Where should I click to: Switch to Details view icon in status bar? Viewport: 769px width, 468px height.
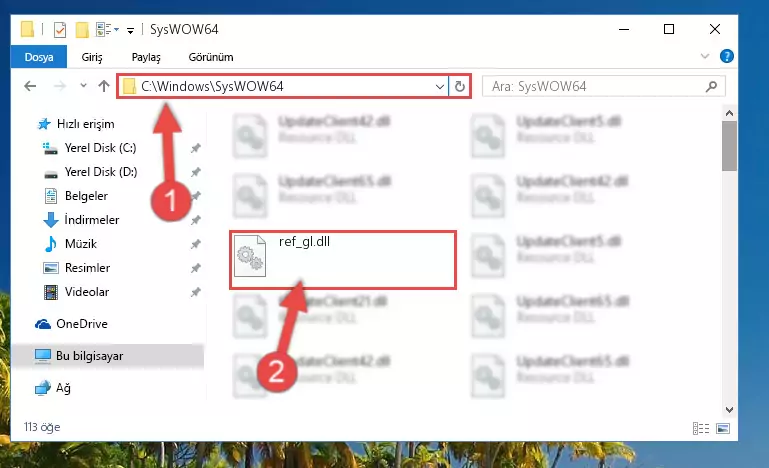click(701, 428)
